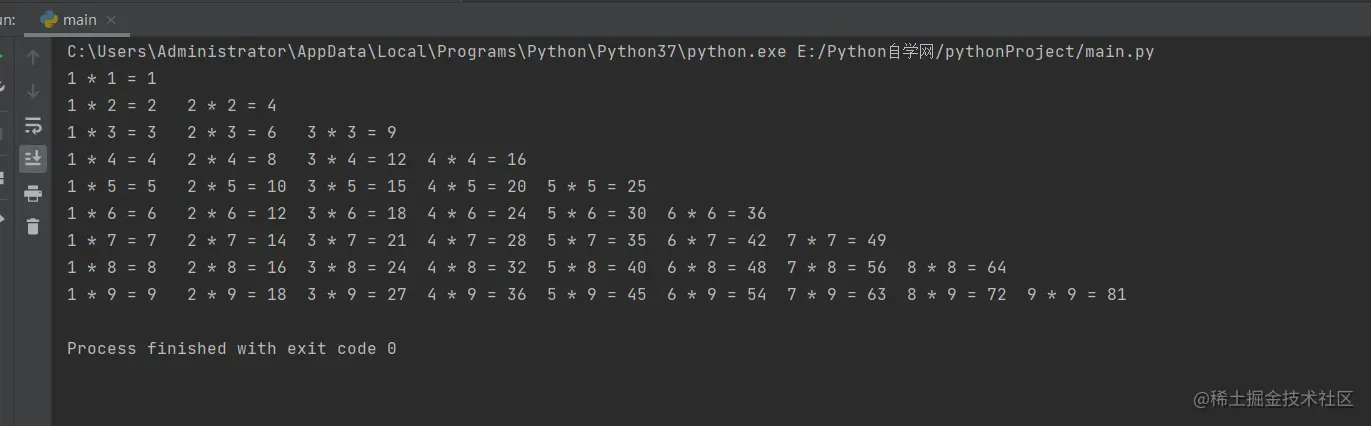Screen dimensions: 1371x426
Task: Clear console with the trash icon
Action: pos(33,226)
